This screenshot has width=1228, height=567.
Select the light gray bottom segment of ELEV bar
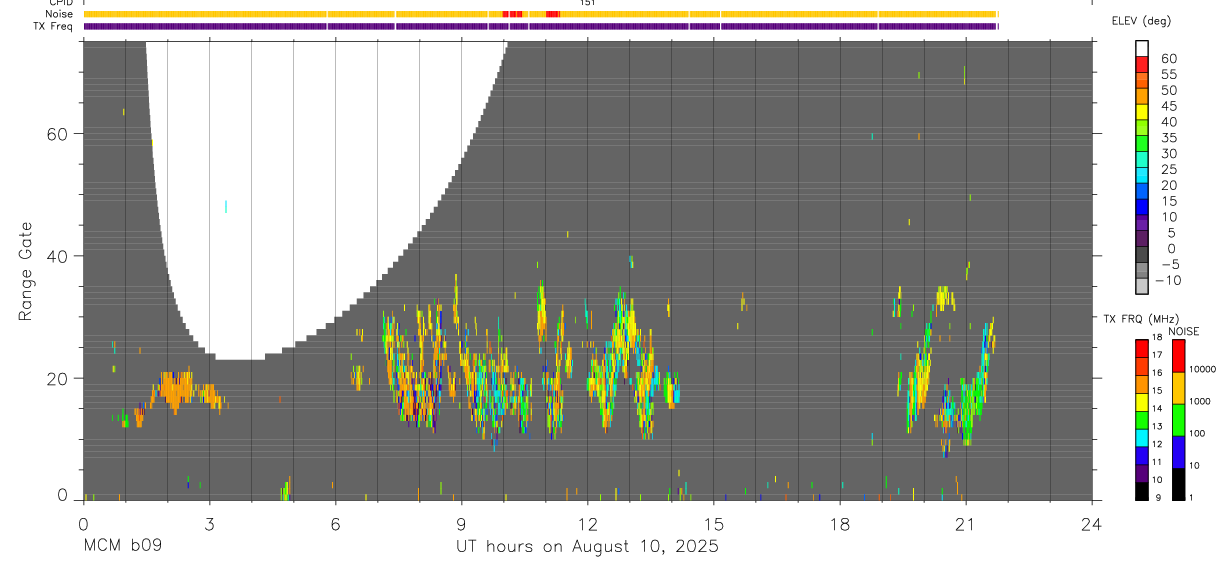click(1142, 287)
